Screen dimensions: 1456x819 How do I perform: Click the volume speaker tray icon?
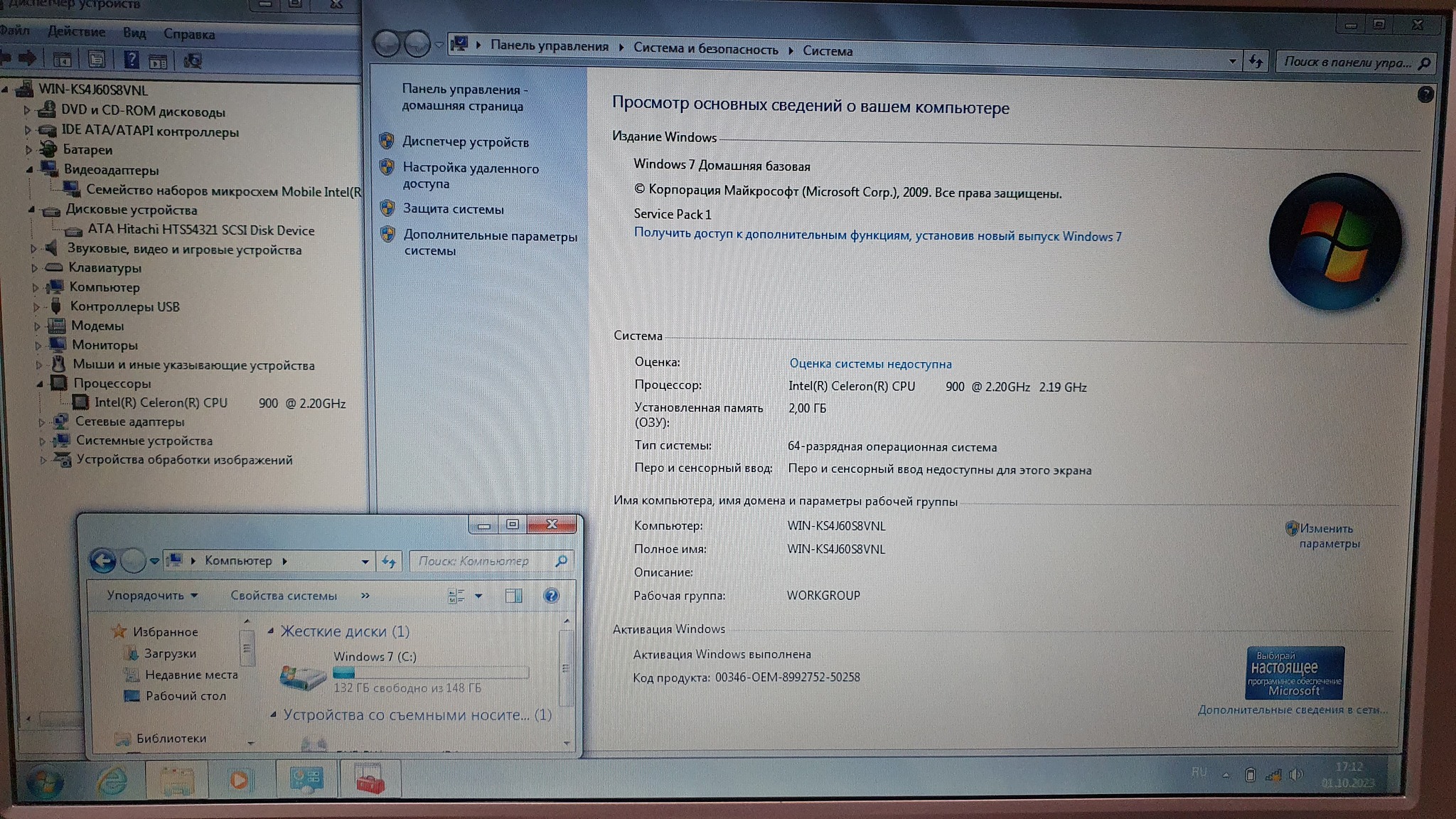(1295, 774)
